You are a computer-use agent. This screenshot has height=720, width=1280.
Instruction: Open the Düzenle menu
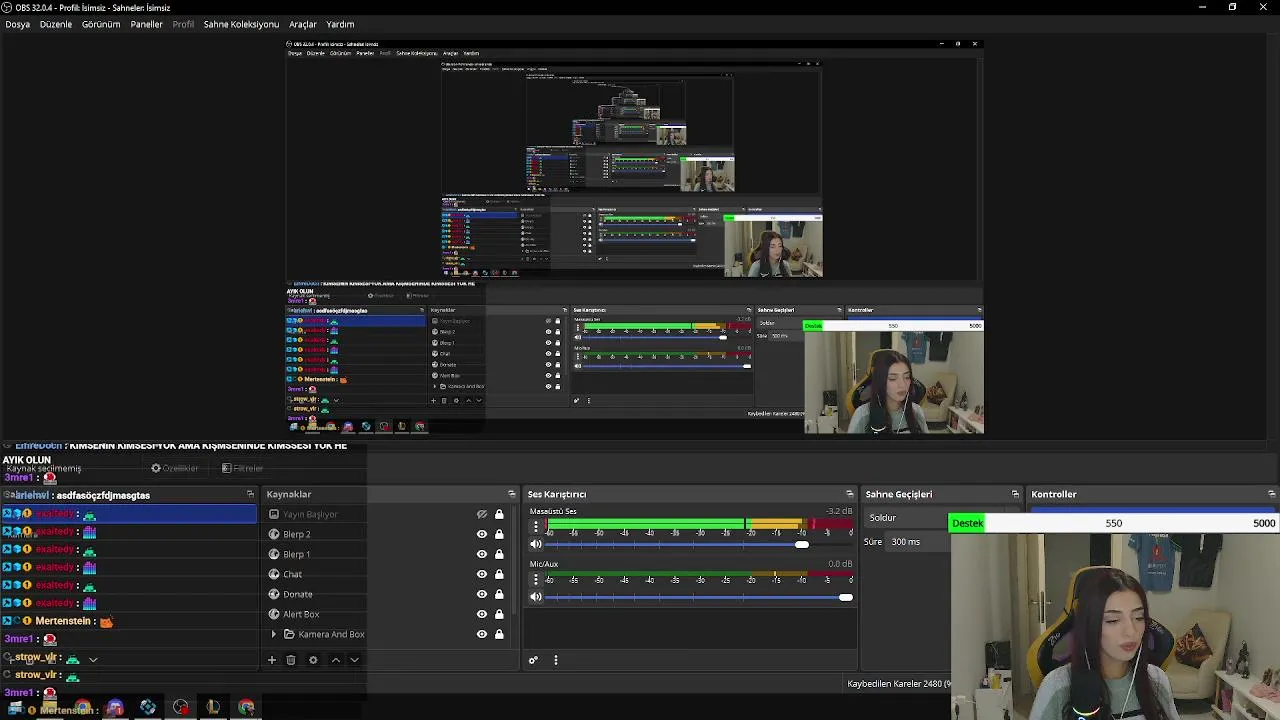(x=56, y=24)
